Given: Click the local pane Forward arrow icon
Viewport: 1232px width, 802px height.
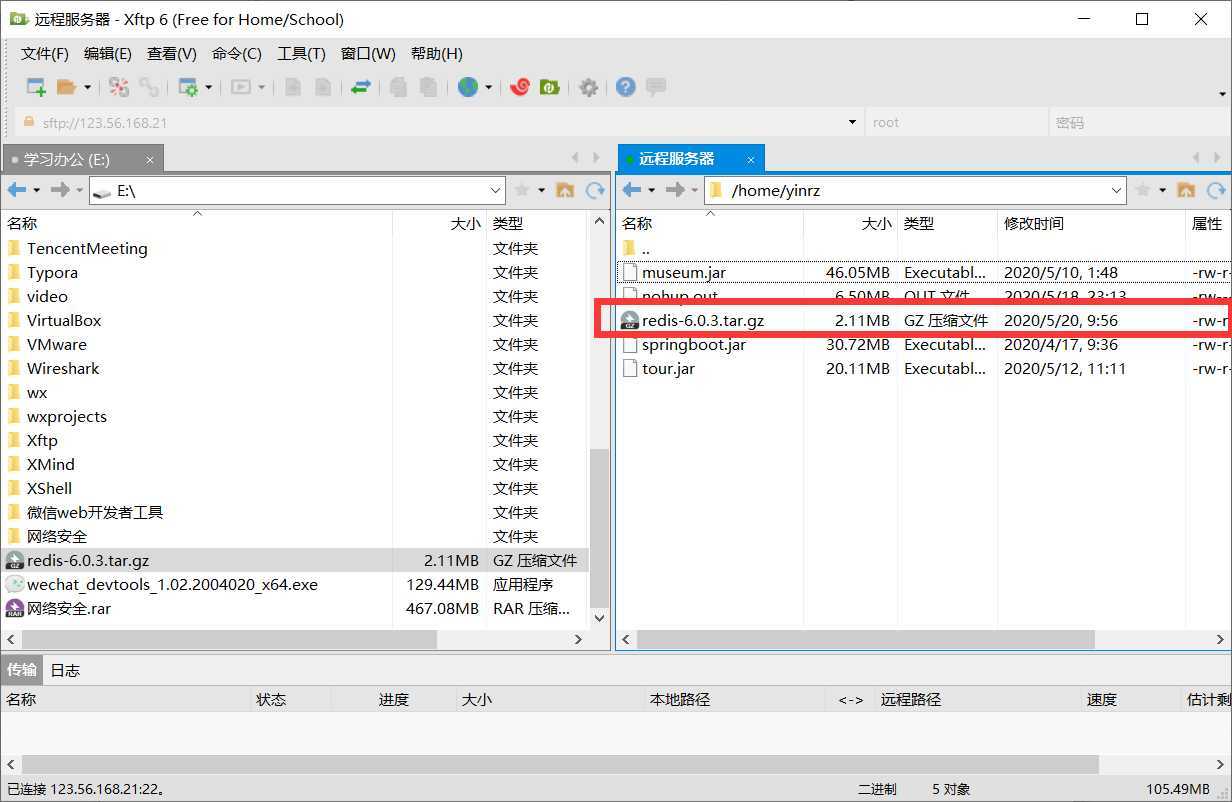Looking at the screenshot, I should point(60,190).
